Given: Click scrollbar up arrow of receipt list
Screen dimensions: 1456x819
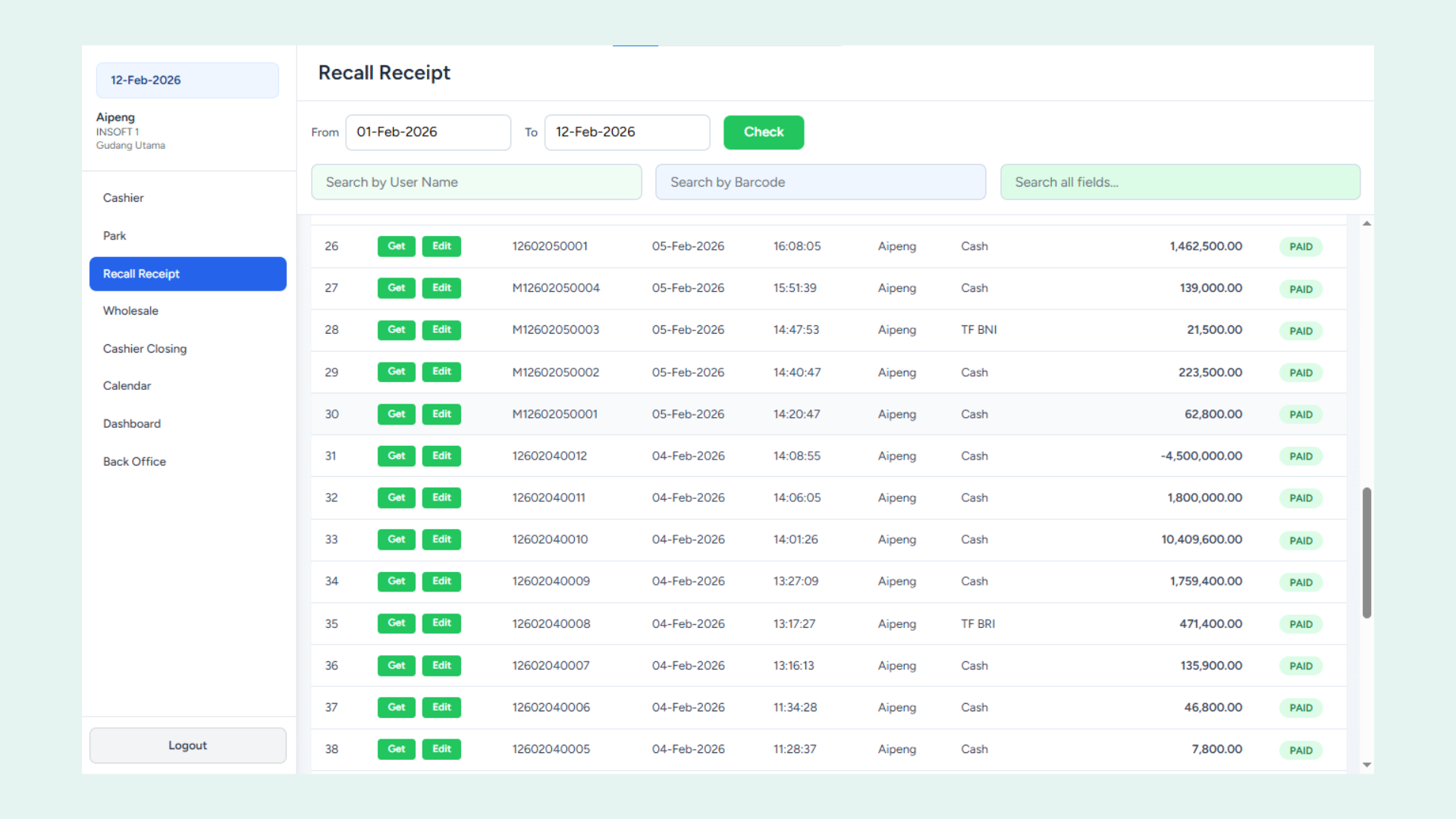Looking at the screenshot, I should pos(1367,224).
